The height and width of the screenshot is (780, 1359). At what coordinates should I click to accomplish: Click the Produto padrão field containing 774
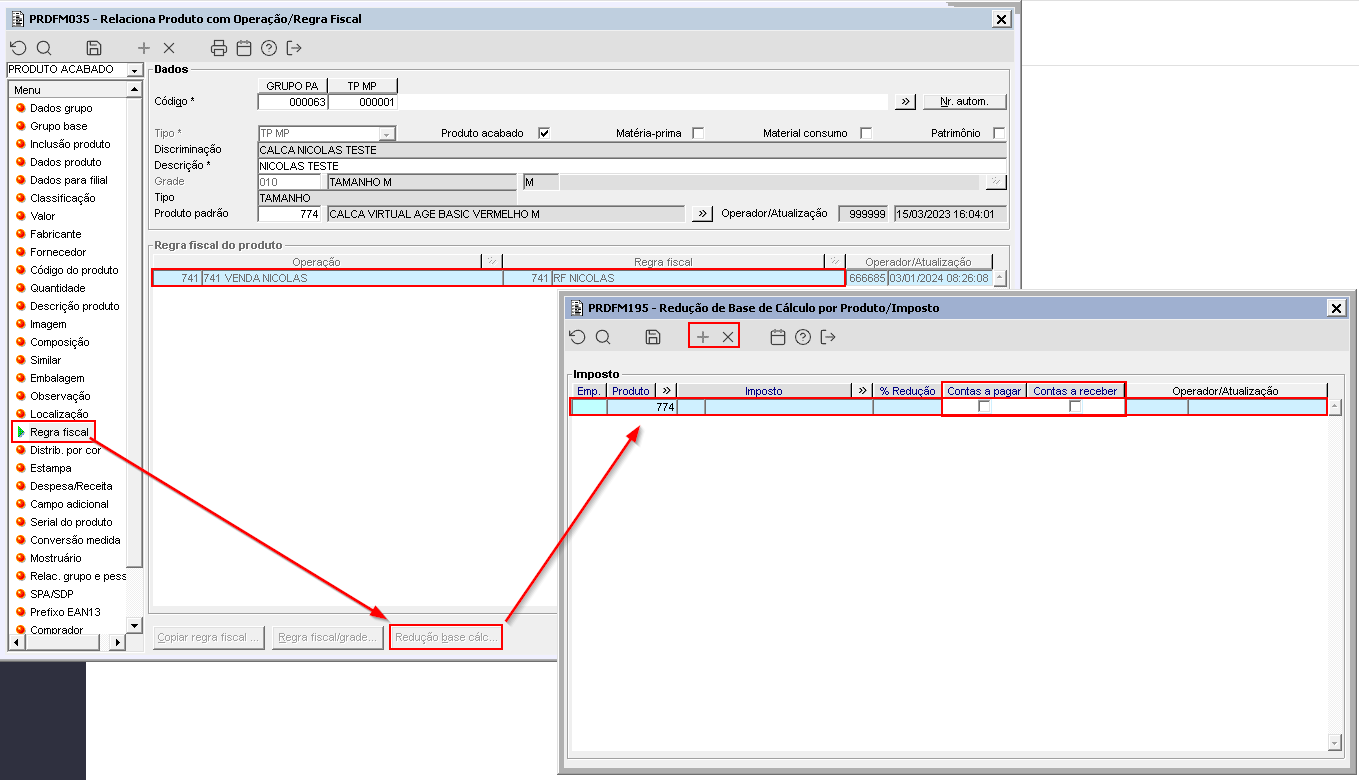pyautogui.click(x=289, y=214)
